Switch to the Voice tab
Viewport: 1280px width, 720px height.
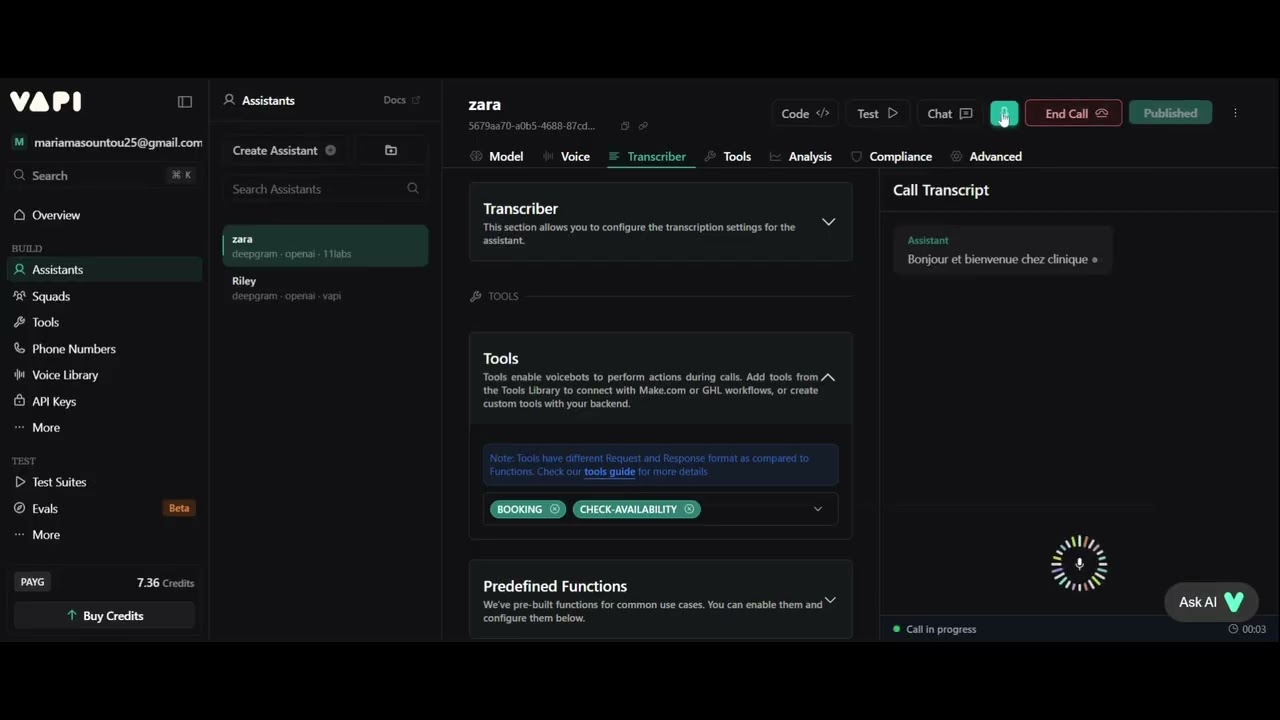pyautogui.click(x=566, y=156)
